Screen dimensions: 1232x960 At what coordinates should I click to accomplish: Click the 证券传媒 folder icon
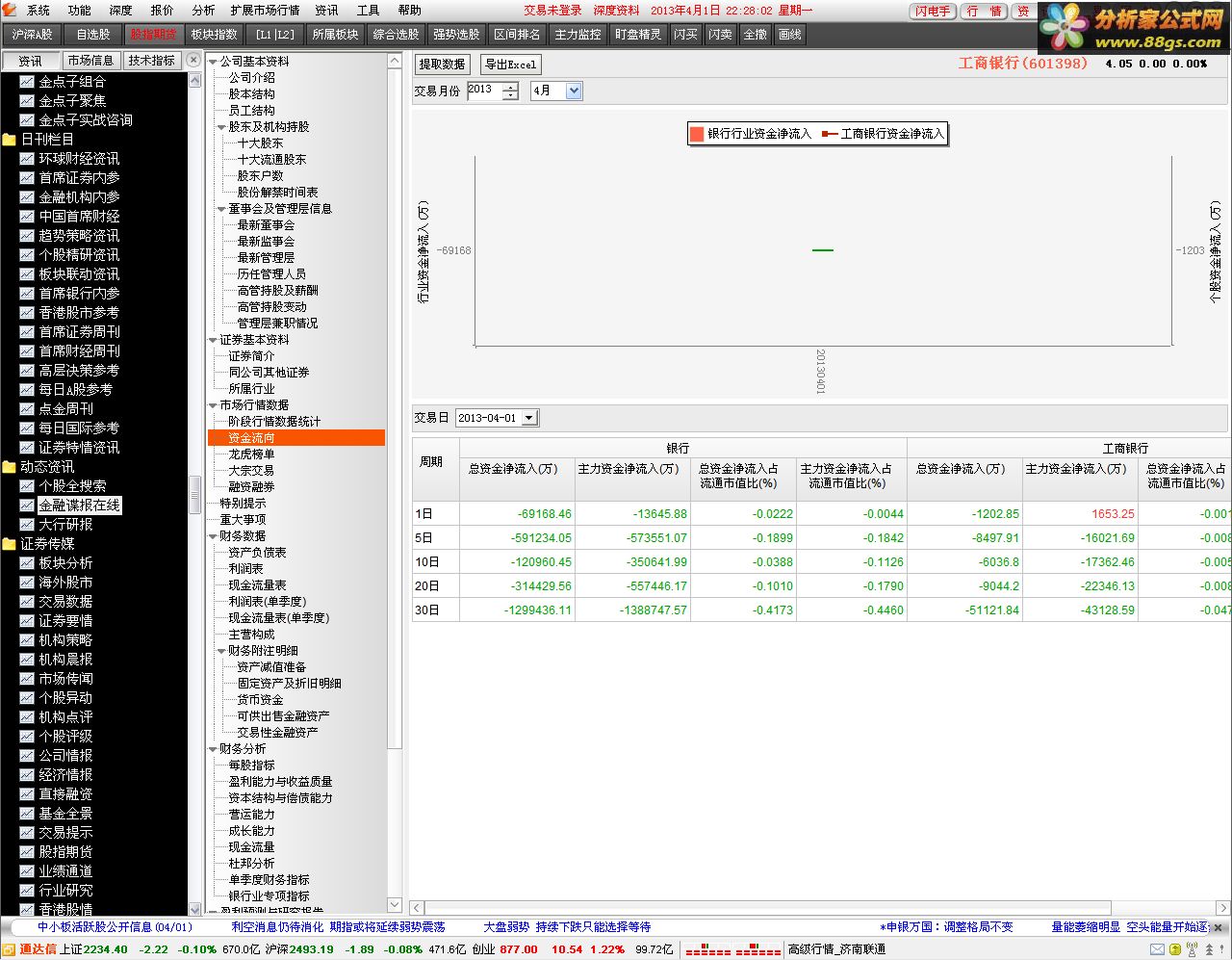(x=10, y=544)
